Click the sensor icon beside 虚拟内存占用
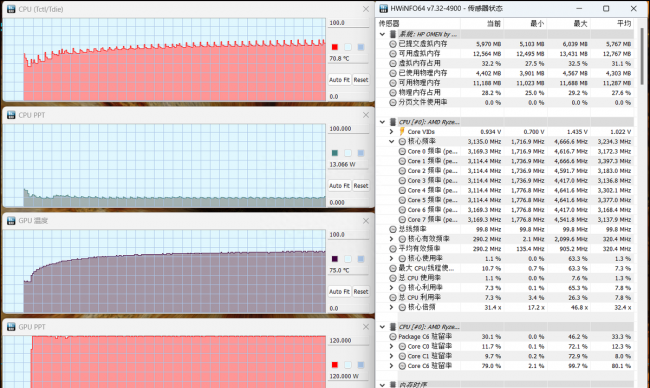The image size is (650, 388). point(393,63)
